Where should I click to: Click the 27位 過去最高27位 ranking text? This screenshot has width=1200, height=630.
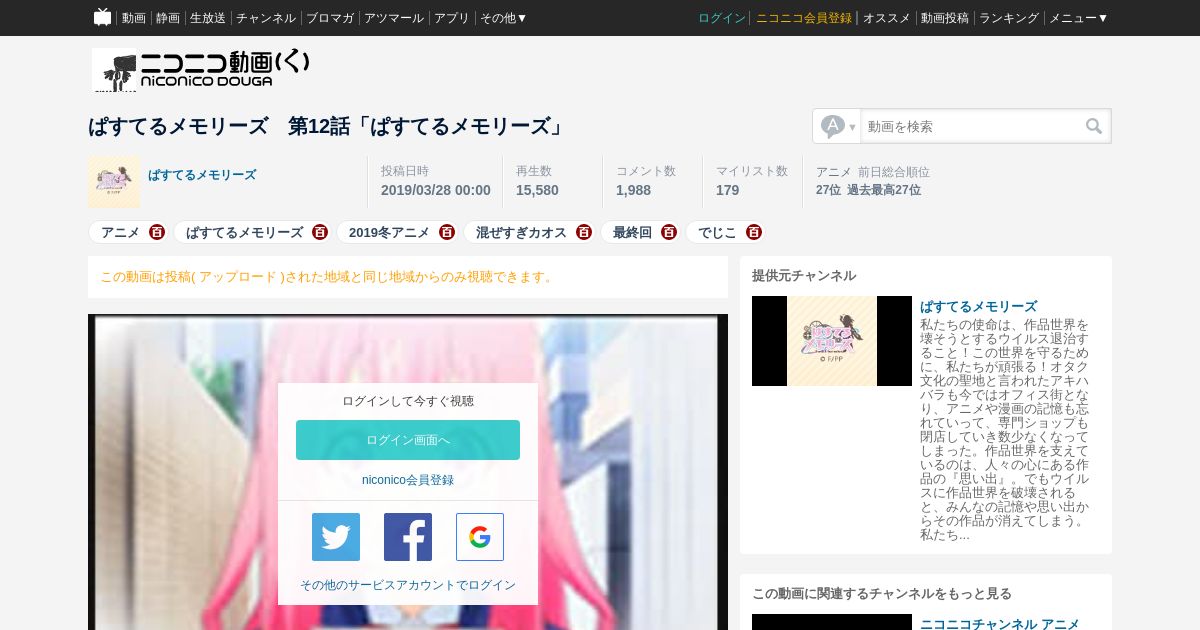868,190
